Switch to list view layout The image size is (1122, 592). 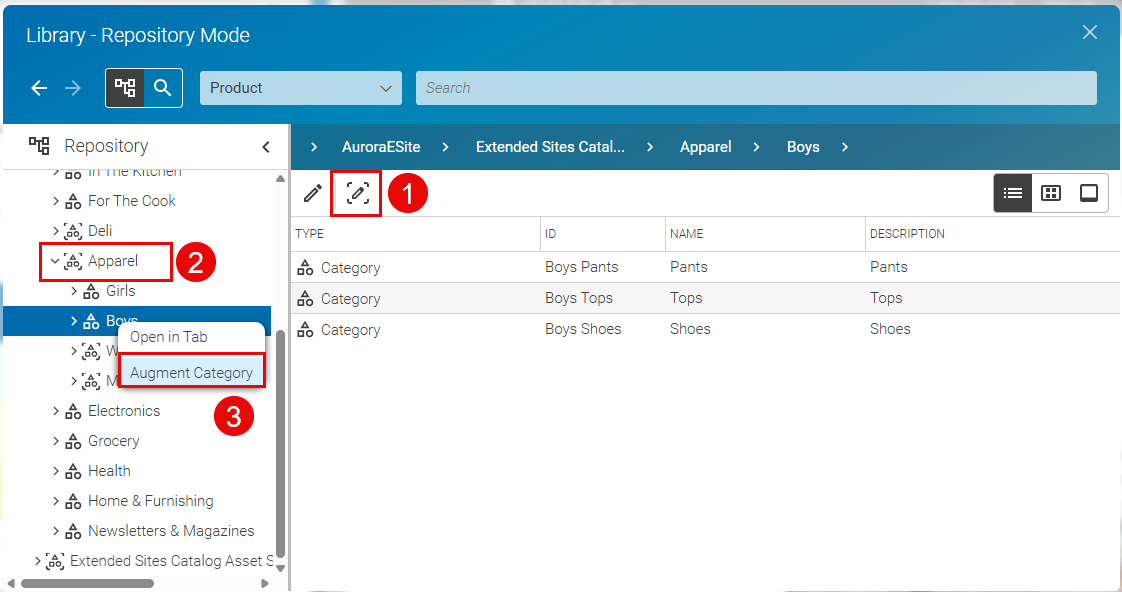(1012, 192)
